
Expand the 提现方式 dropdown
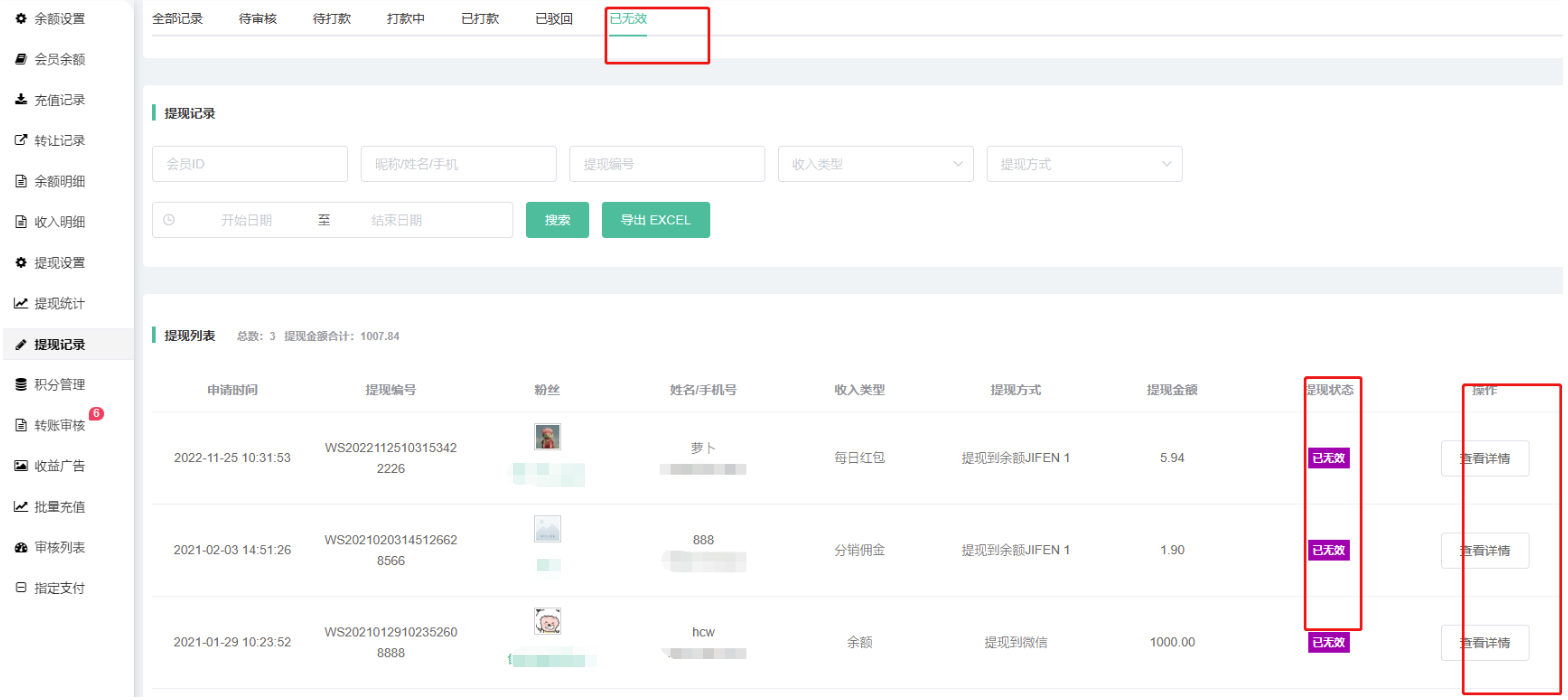[1084, 164]
